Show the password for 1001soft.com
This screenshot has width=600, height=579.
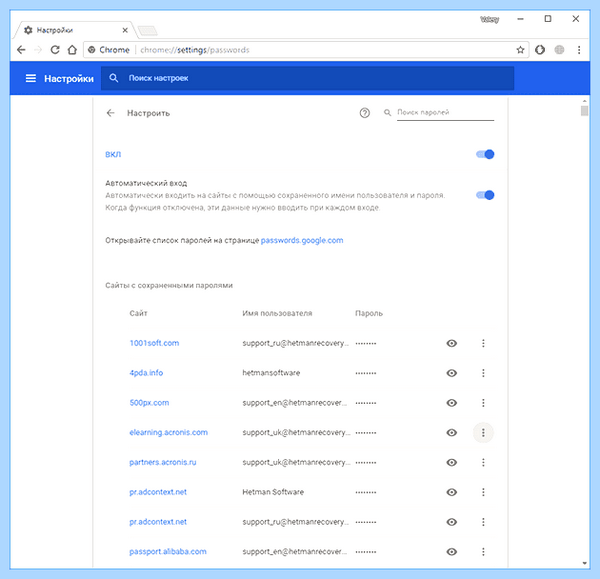tap(452, 343)
